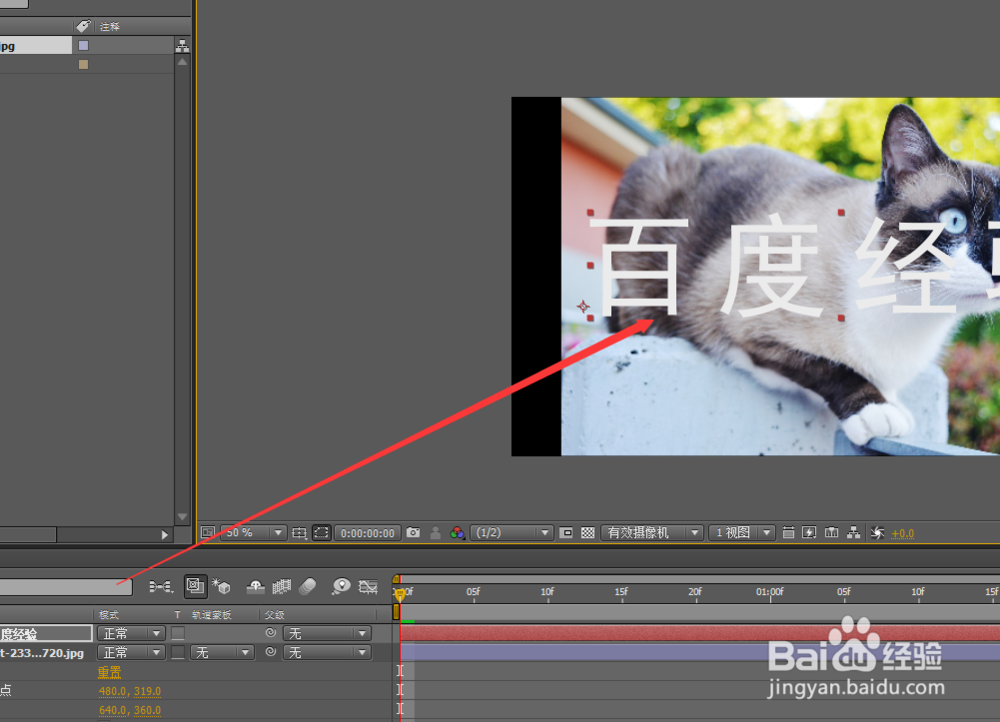Toggle preserve transparency for 度经验 layer
Viewport: 1000px width, 722px height.
(178, 633)
